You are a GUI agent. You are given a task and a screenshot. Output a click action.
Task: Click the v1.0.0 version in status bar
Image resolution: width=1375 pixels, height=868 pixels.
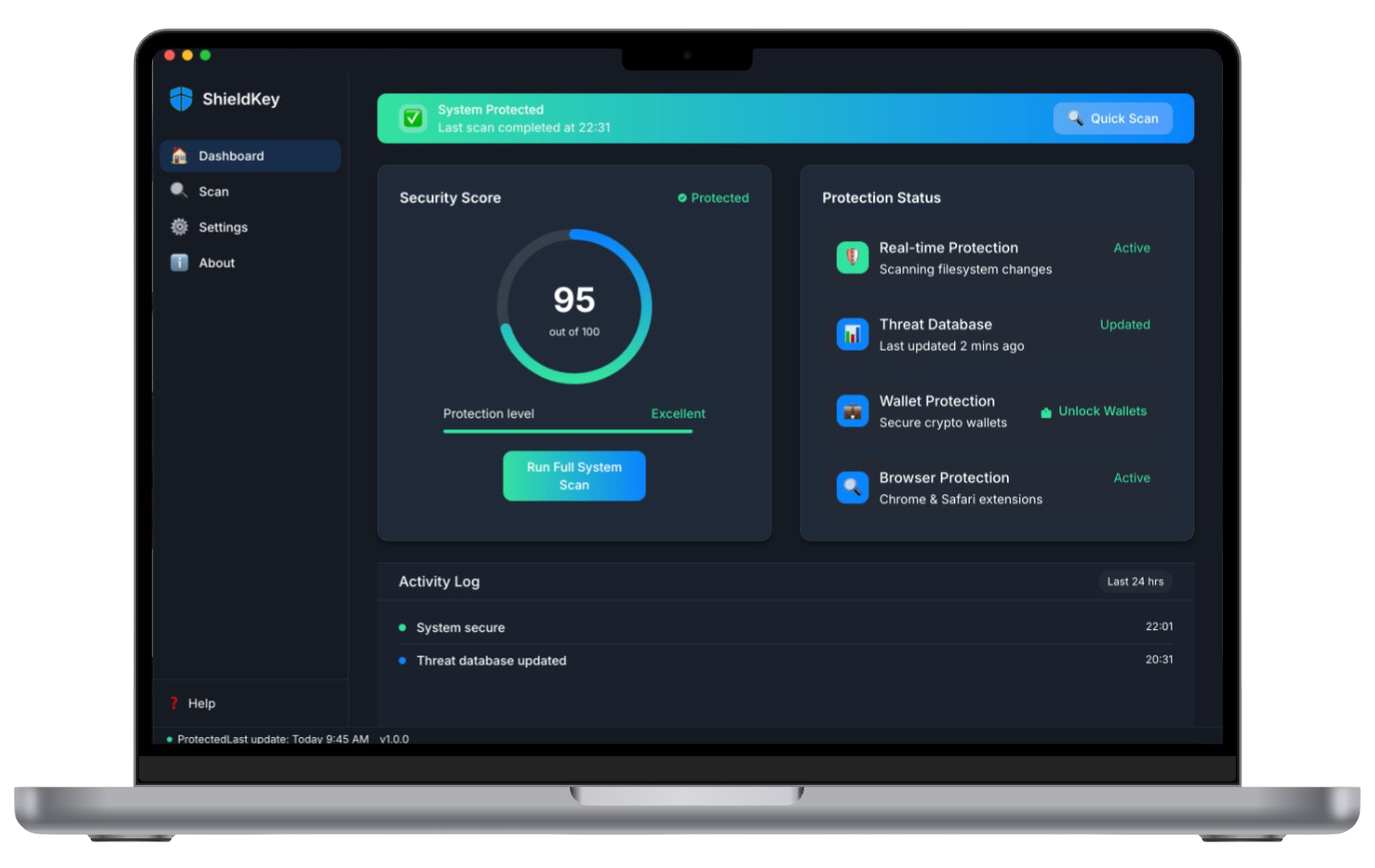(394, 739)
